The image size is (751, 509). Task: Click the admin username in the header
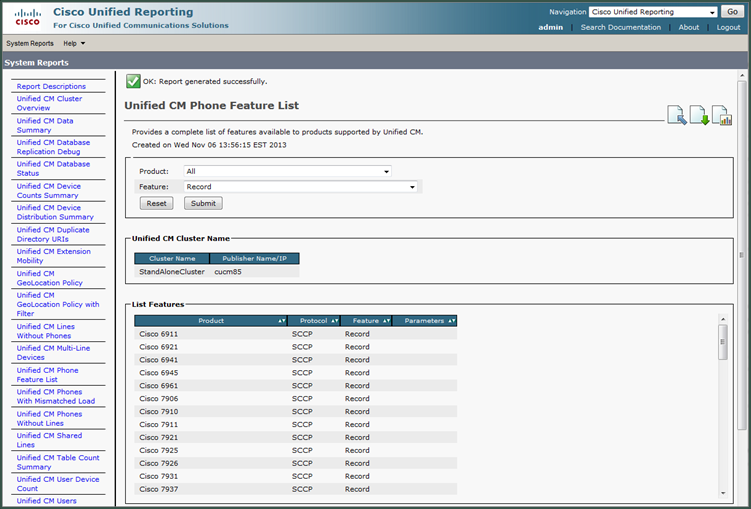550,27
